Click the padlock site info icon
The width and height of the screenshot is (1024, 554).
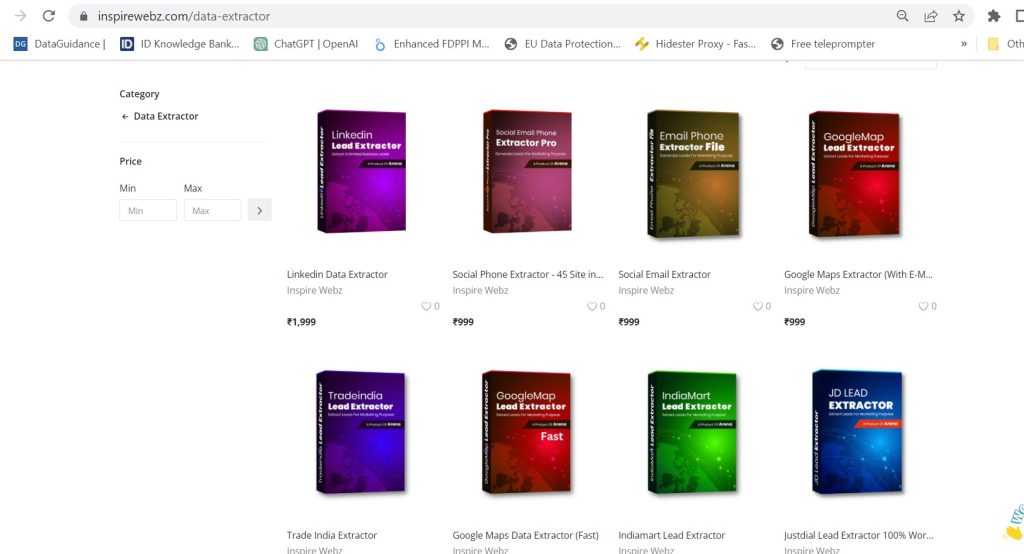(84, 16)
